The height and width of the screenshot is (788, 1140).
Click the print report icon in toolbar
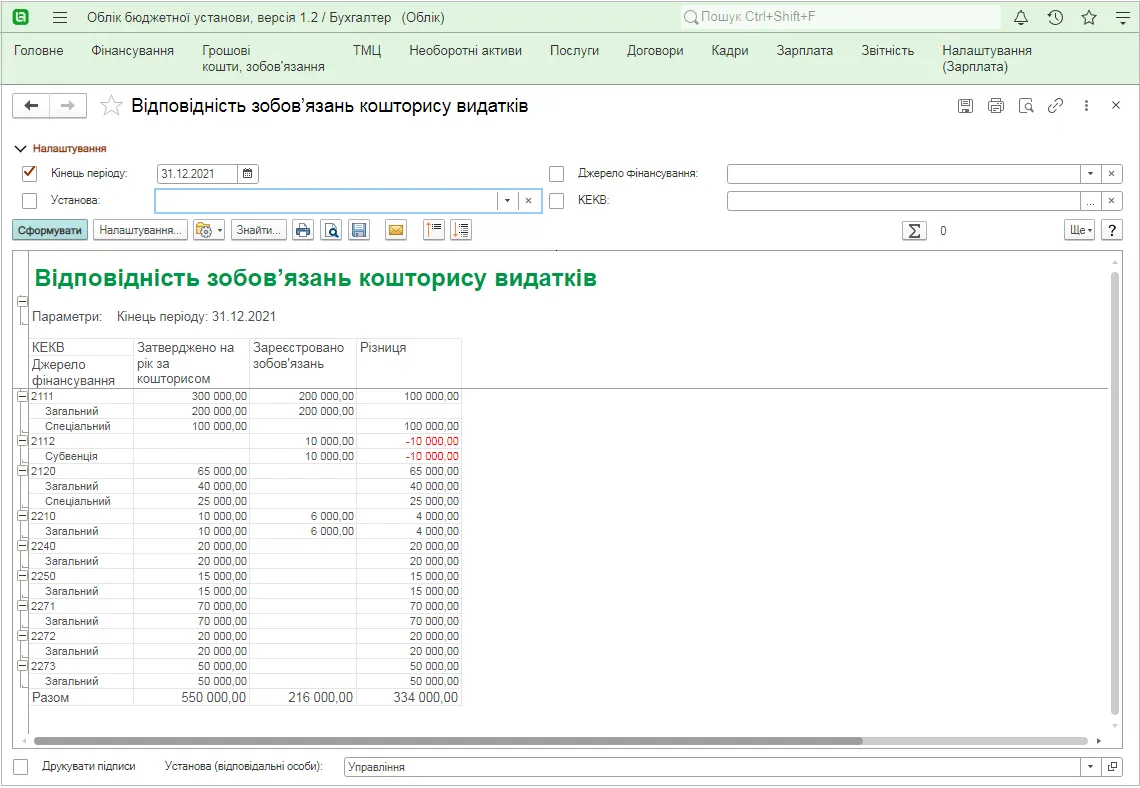(x=302, y=230)
